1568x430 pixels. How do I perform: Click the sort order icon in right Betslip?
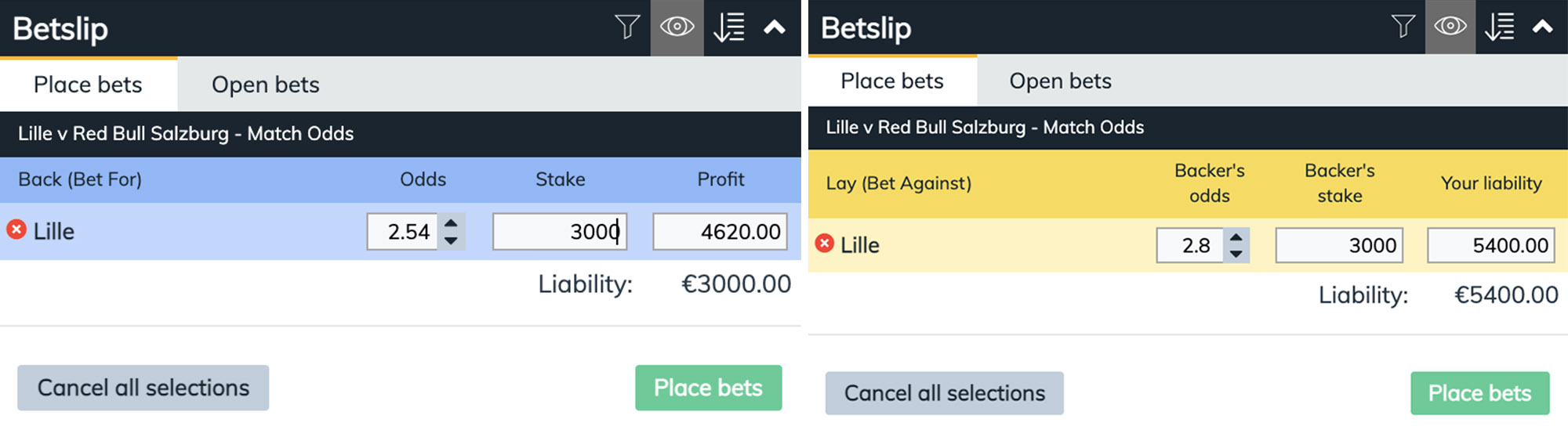(1500, 27)
